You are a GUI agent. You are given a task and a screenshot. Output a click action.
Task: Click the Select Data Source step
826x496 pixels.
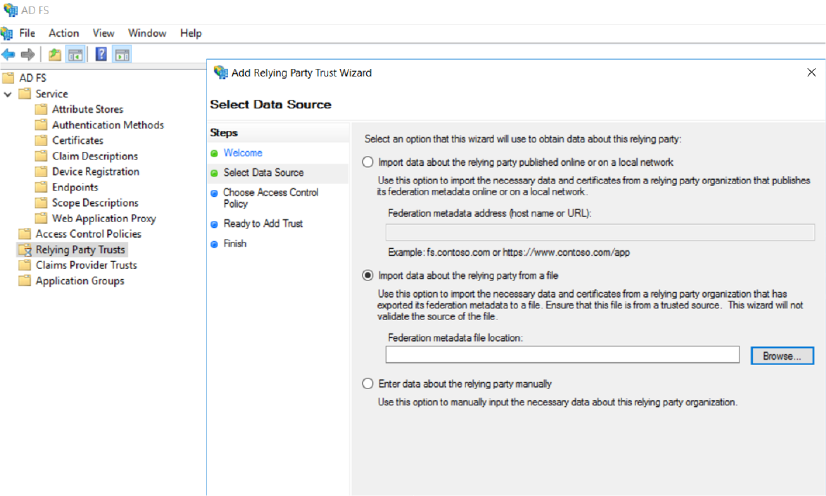[263, 173]
